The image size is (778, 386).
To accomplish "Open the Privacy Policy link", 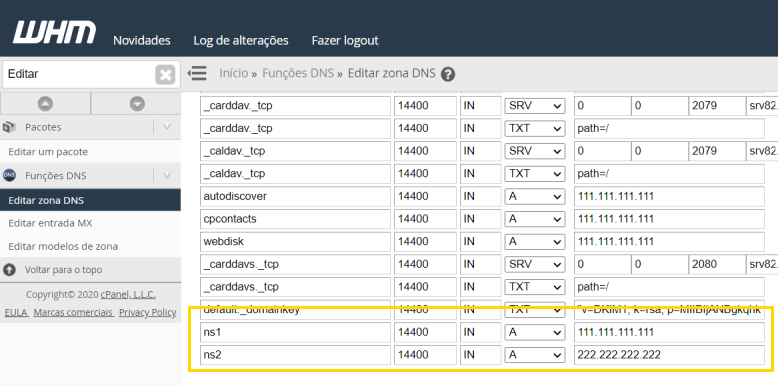I will [x=147, y=313].
